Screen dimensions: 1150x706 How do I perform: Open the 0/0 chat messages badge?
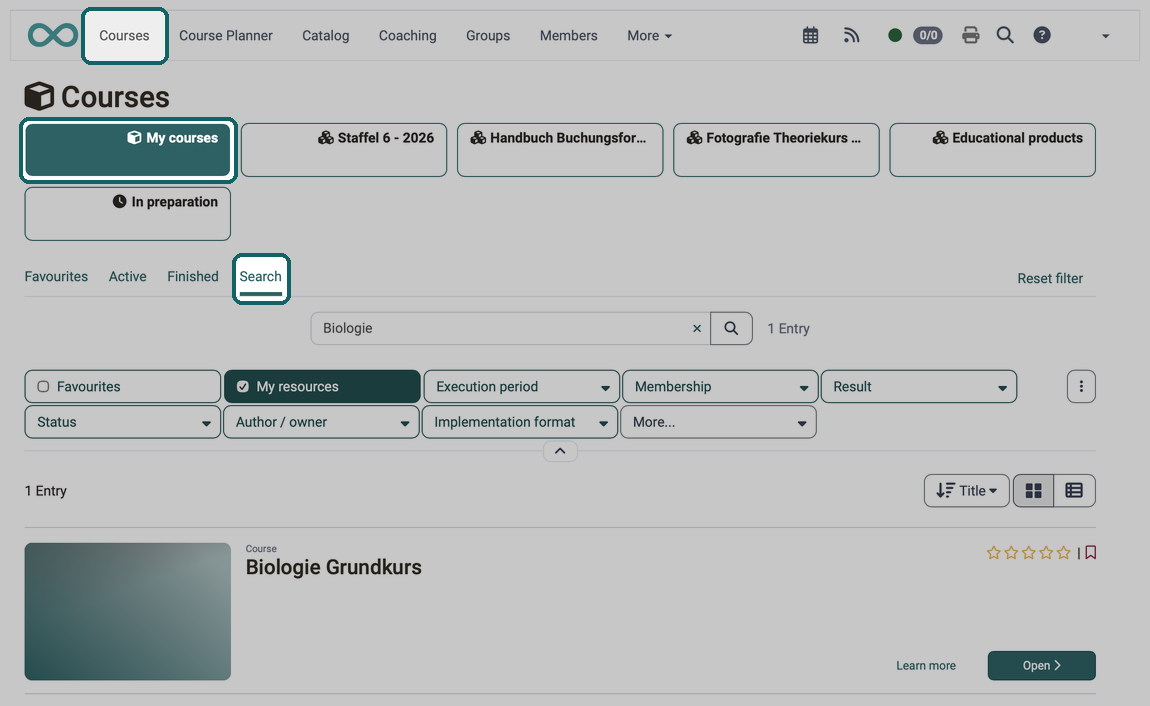click(x=928, y=35)
